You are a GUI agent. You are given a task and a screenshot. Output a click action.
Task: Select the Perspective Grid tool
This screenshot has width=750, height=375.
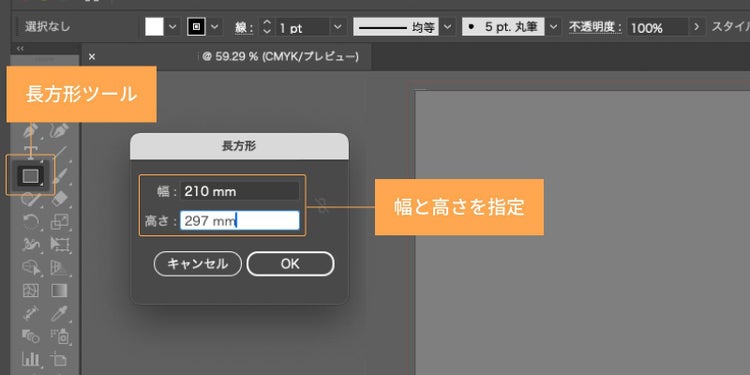coord(60,267)
